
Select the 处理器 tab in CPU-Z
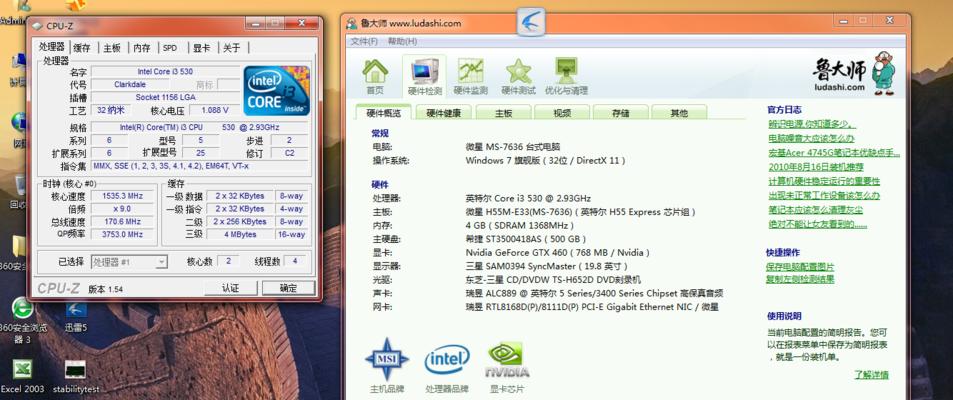(x=52, y=47)
